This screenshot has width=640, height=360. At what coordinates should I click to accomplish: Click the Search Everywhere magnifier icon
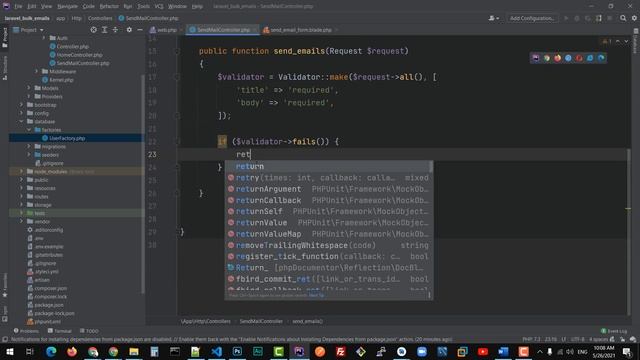(x=623, y=18)
